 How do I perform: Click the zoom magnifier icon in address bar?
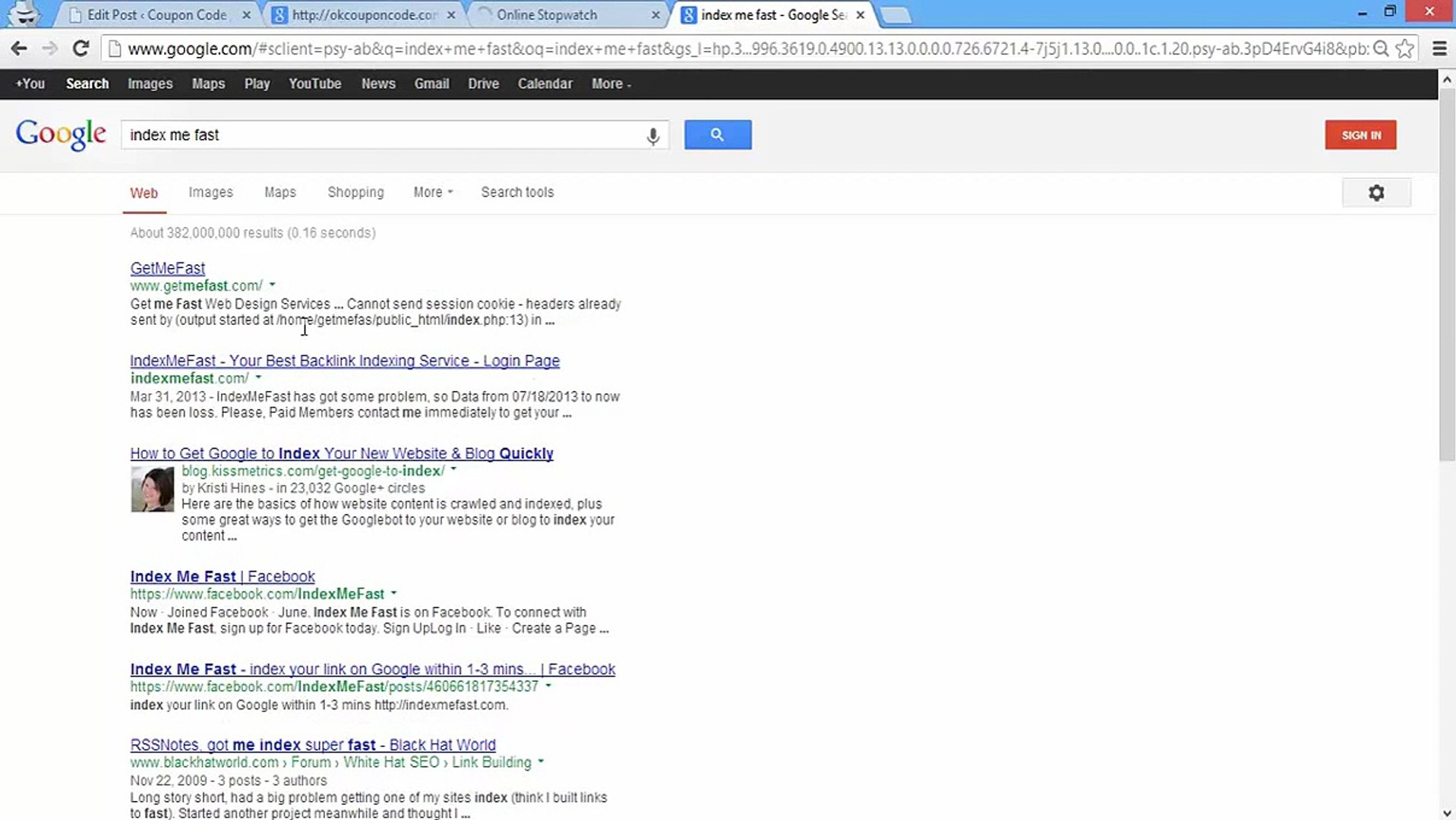click(x=1382, y=49)
